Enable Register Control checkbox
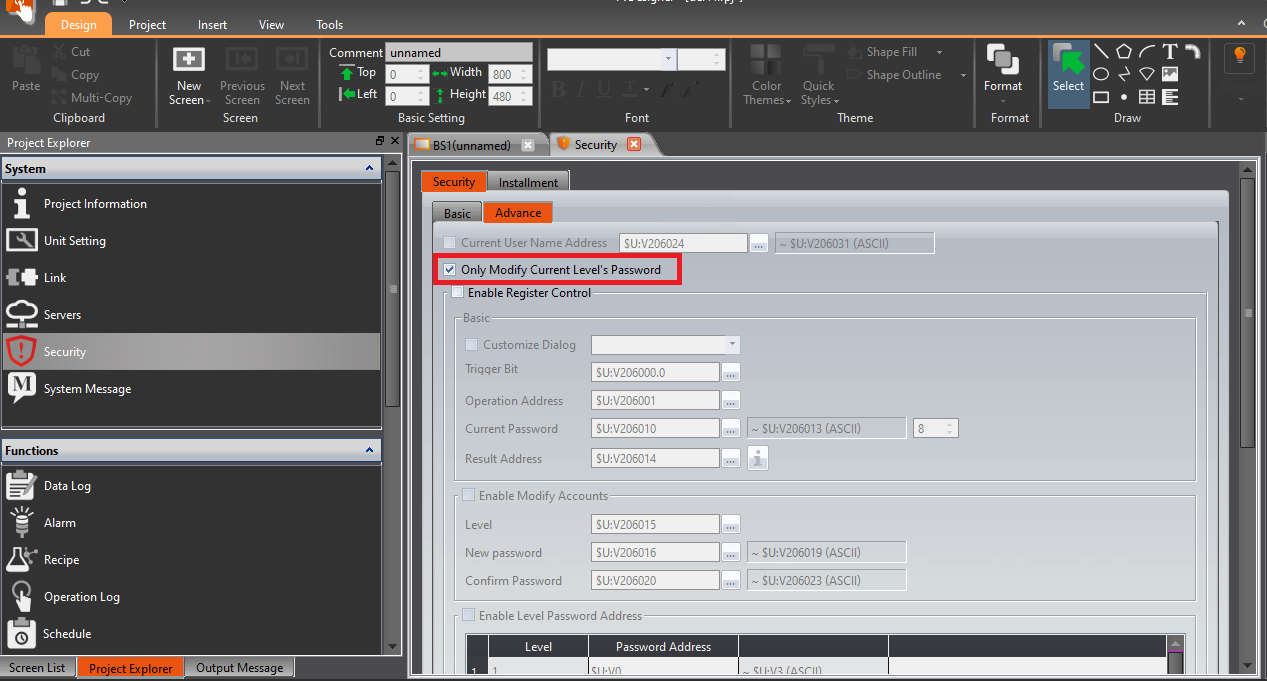The image size is (1267, 681). click(458, 293)
